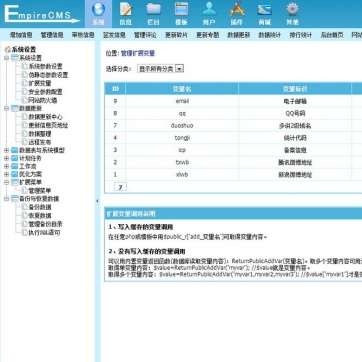Click the QQ号码 variable label cell

click(x=295, y=113)
